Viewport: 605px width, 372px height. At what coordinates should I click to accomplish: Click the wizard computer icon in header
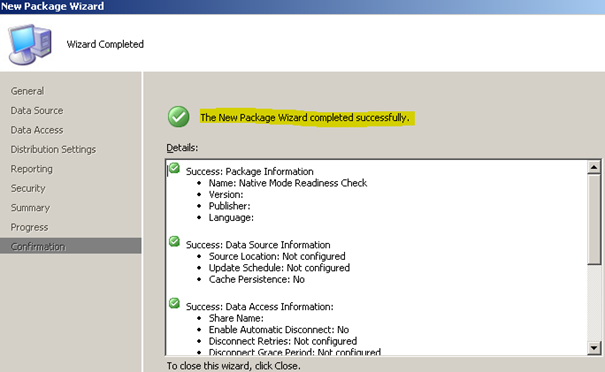coord(30,44)
